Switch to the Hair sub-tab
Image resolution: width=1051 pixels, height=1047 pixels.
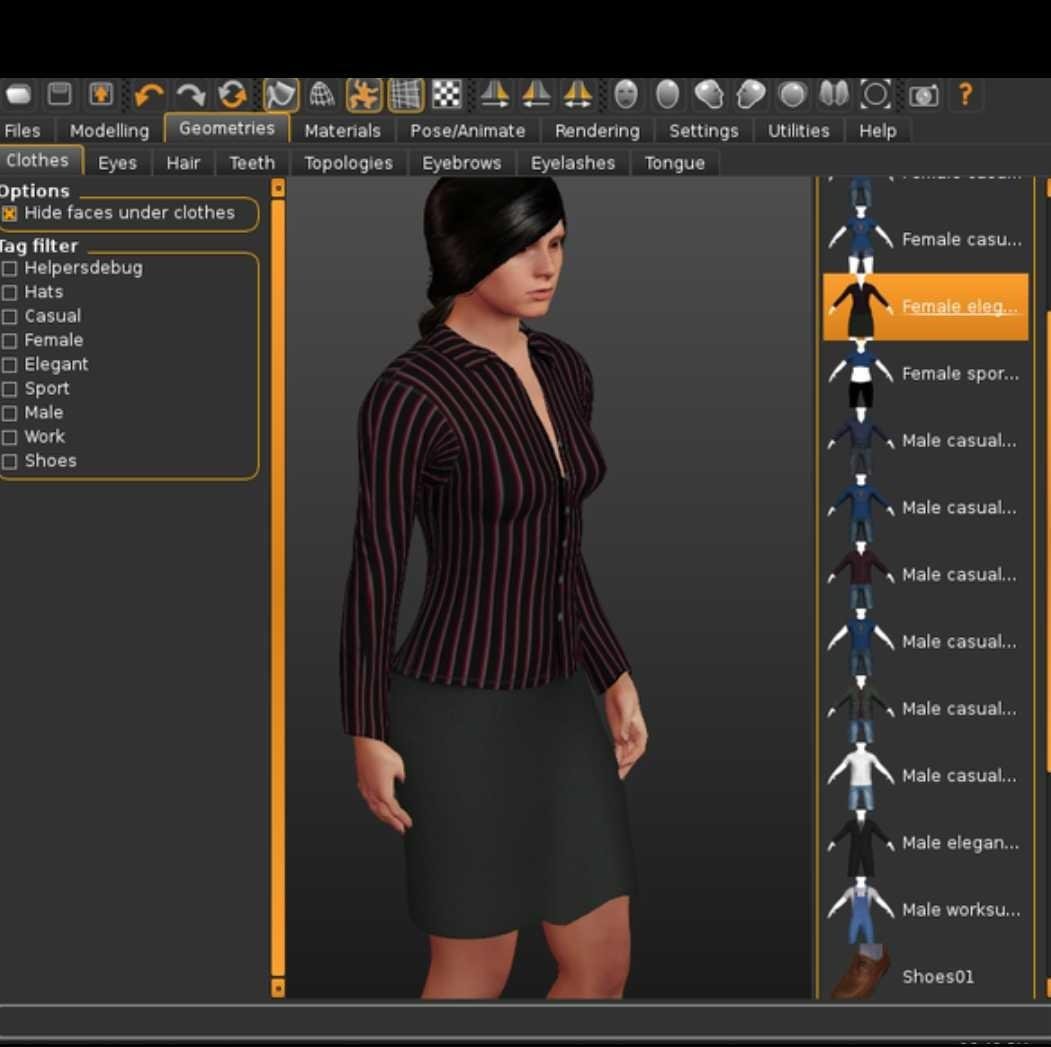pyautogui.click(x=183, y=163)
